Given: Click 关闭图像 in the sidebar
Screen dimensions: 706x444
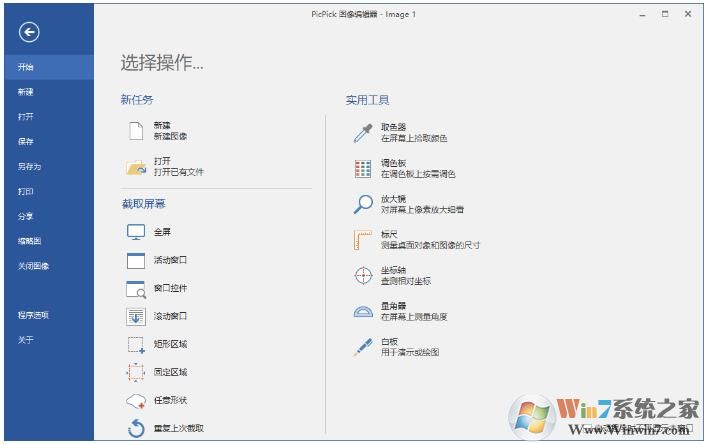Looking at the screenshot, I should point(49,266).
